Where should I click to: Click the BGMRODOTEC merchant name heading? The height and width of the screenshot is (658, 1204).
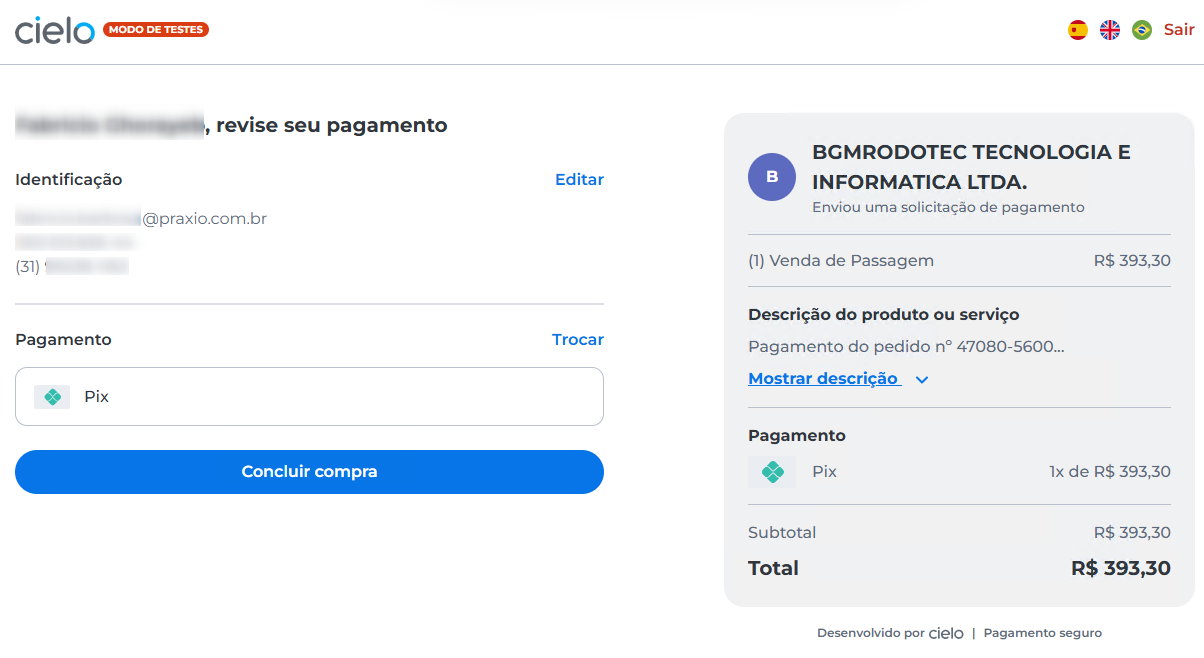971,167
